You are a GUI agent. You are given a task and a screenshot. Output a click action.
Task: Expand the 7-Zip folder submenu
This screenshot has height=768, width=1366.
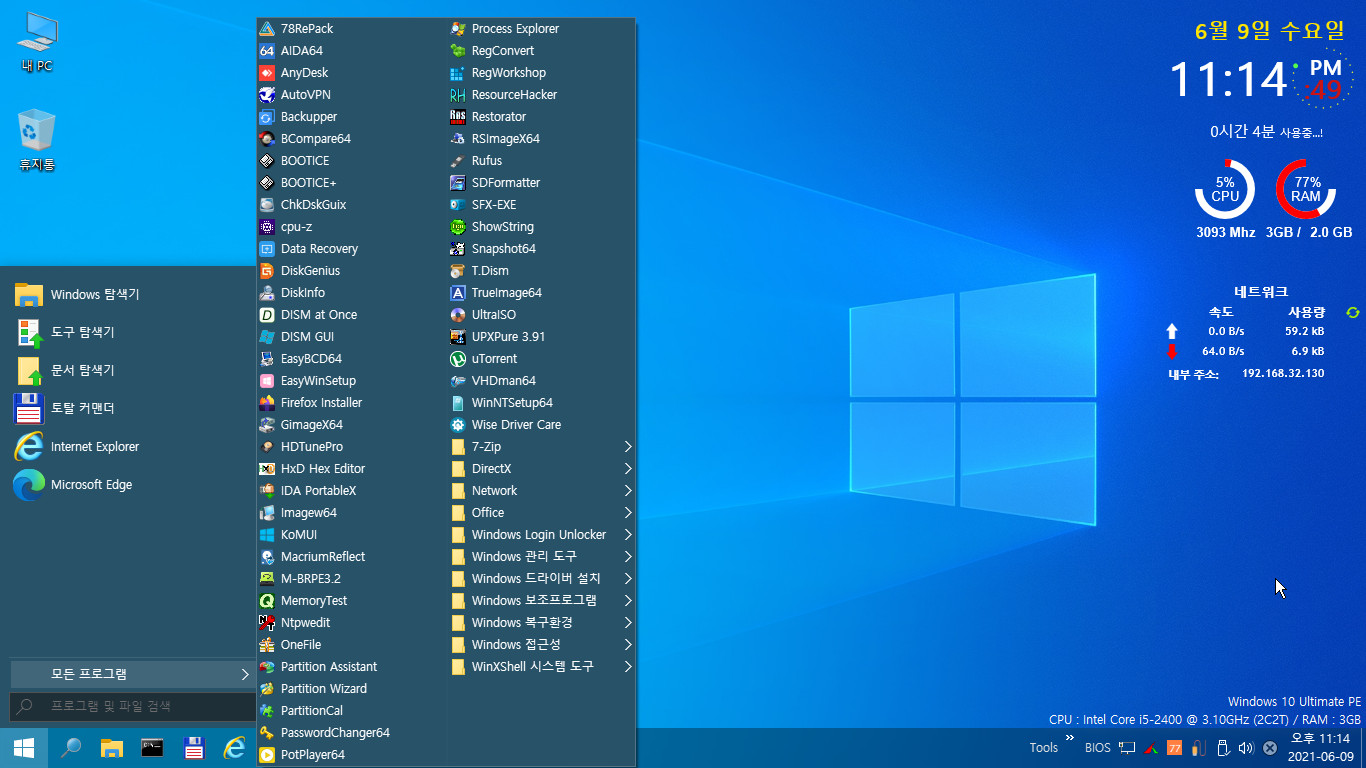point(541,447)
